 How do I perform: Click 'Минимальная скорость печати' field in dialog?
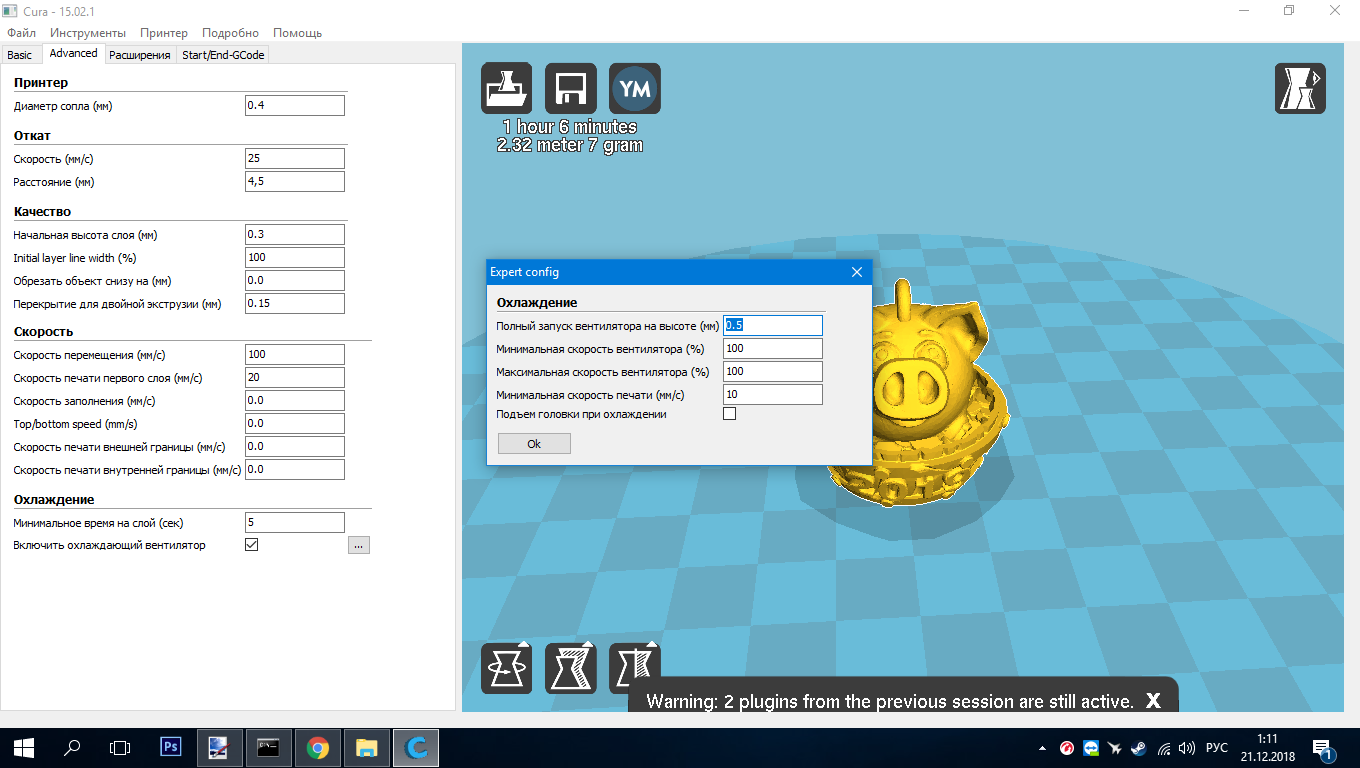(773, 395)
